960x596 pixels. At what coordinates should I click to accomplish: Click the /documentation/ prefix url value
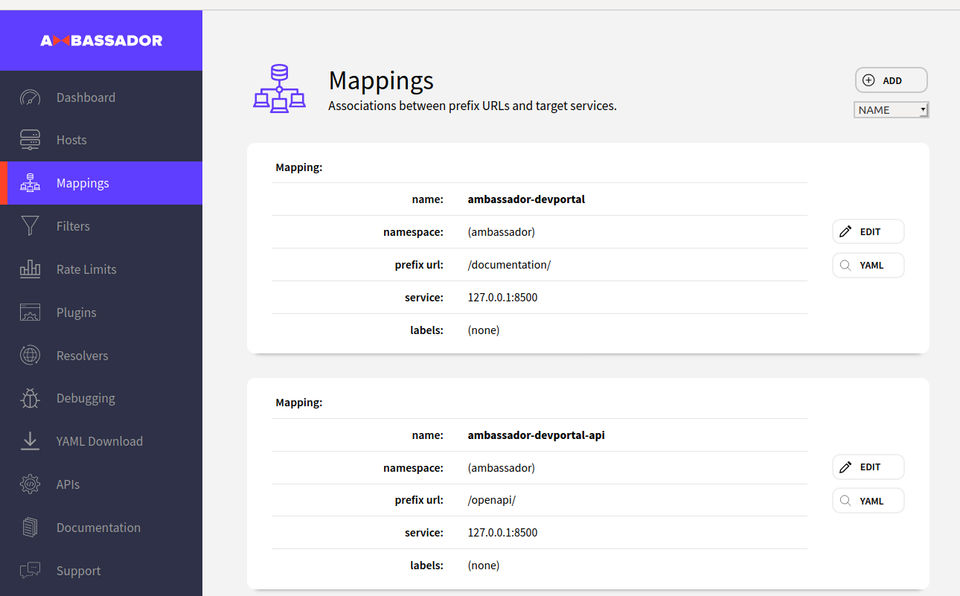509,265
